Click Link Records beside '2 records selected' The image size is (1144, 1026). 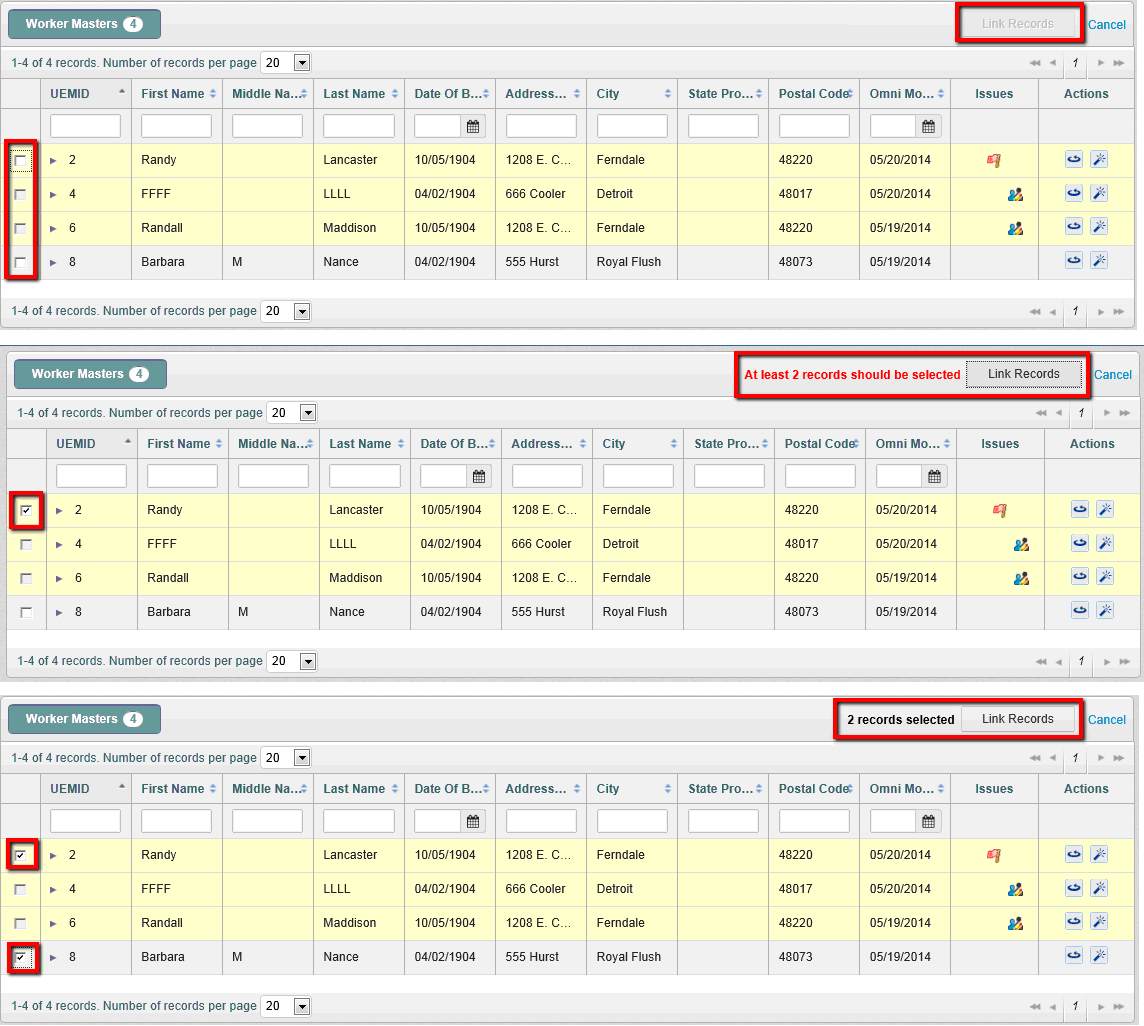click(x=1017, y=719)
